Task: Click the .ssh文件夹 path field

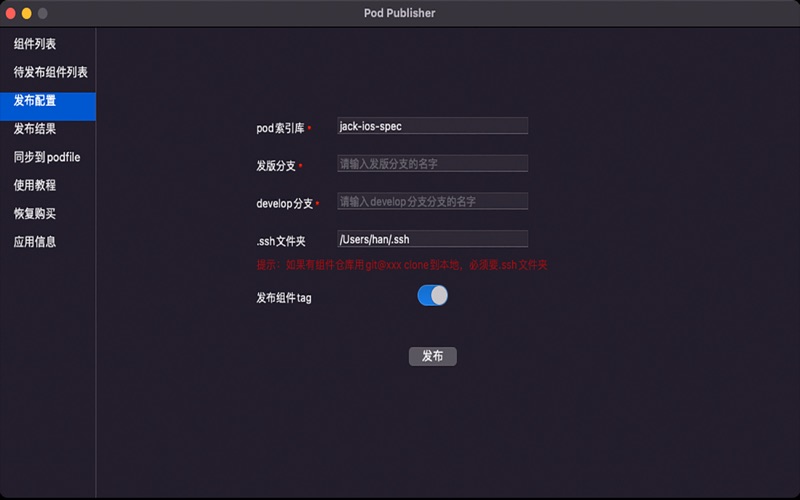Action: (433, 239)
